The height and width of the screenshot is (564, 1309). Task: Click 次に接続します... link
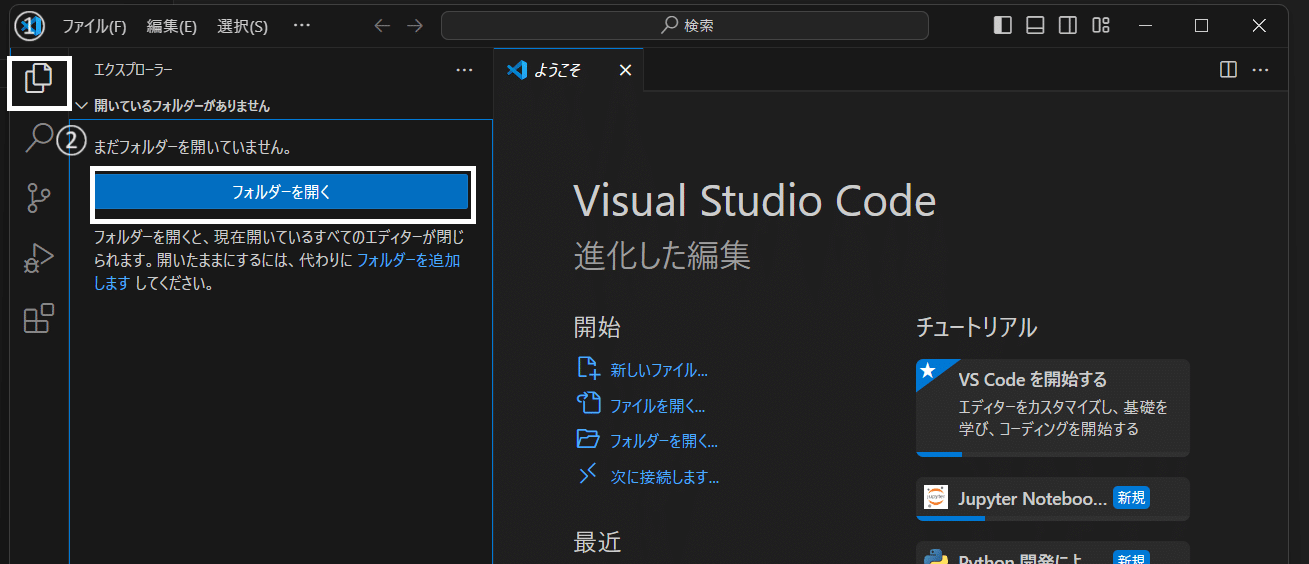click(x=665, y=477)
